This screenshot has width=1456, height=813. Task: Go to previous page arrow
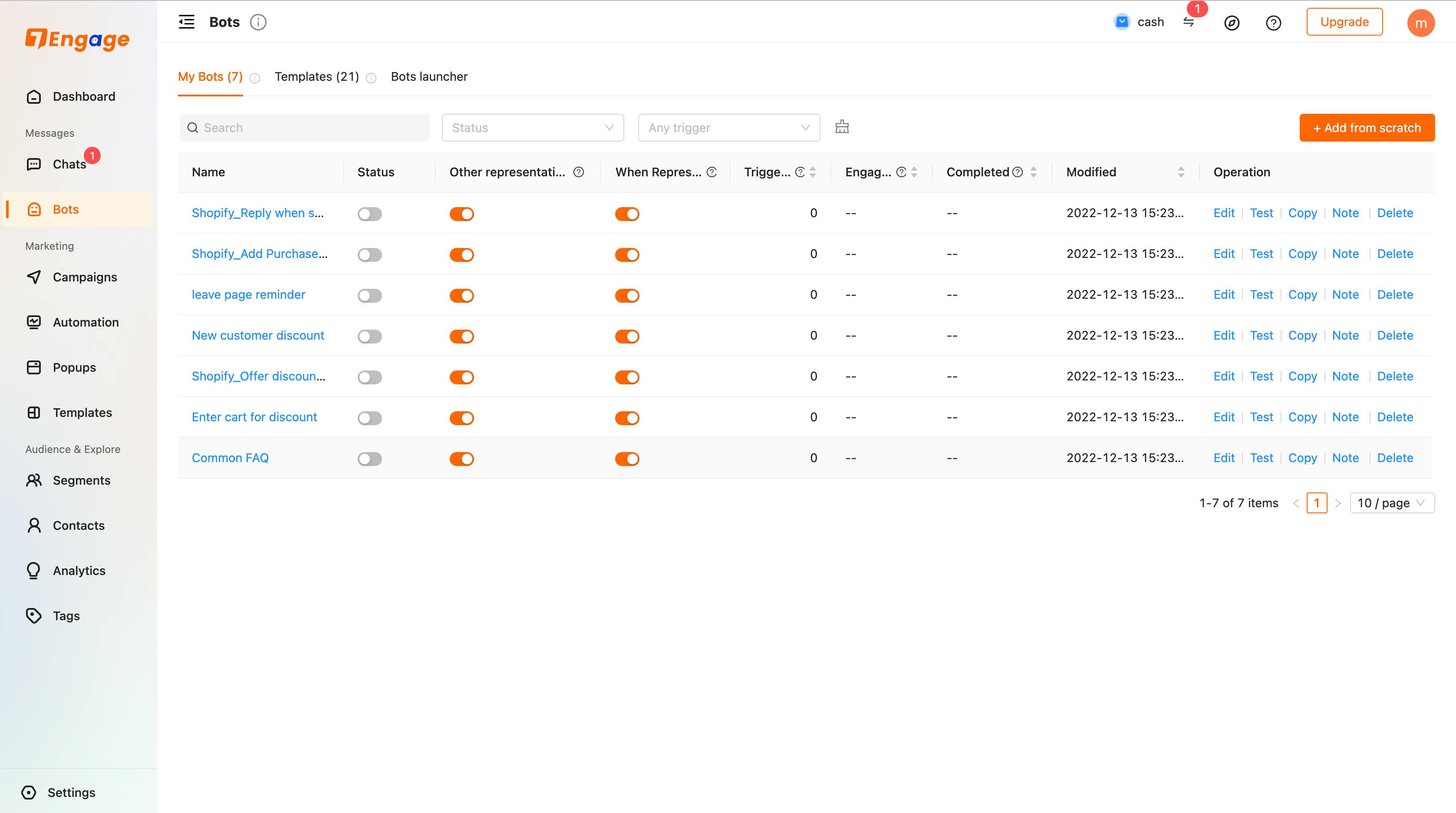[1296, 502]
